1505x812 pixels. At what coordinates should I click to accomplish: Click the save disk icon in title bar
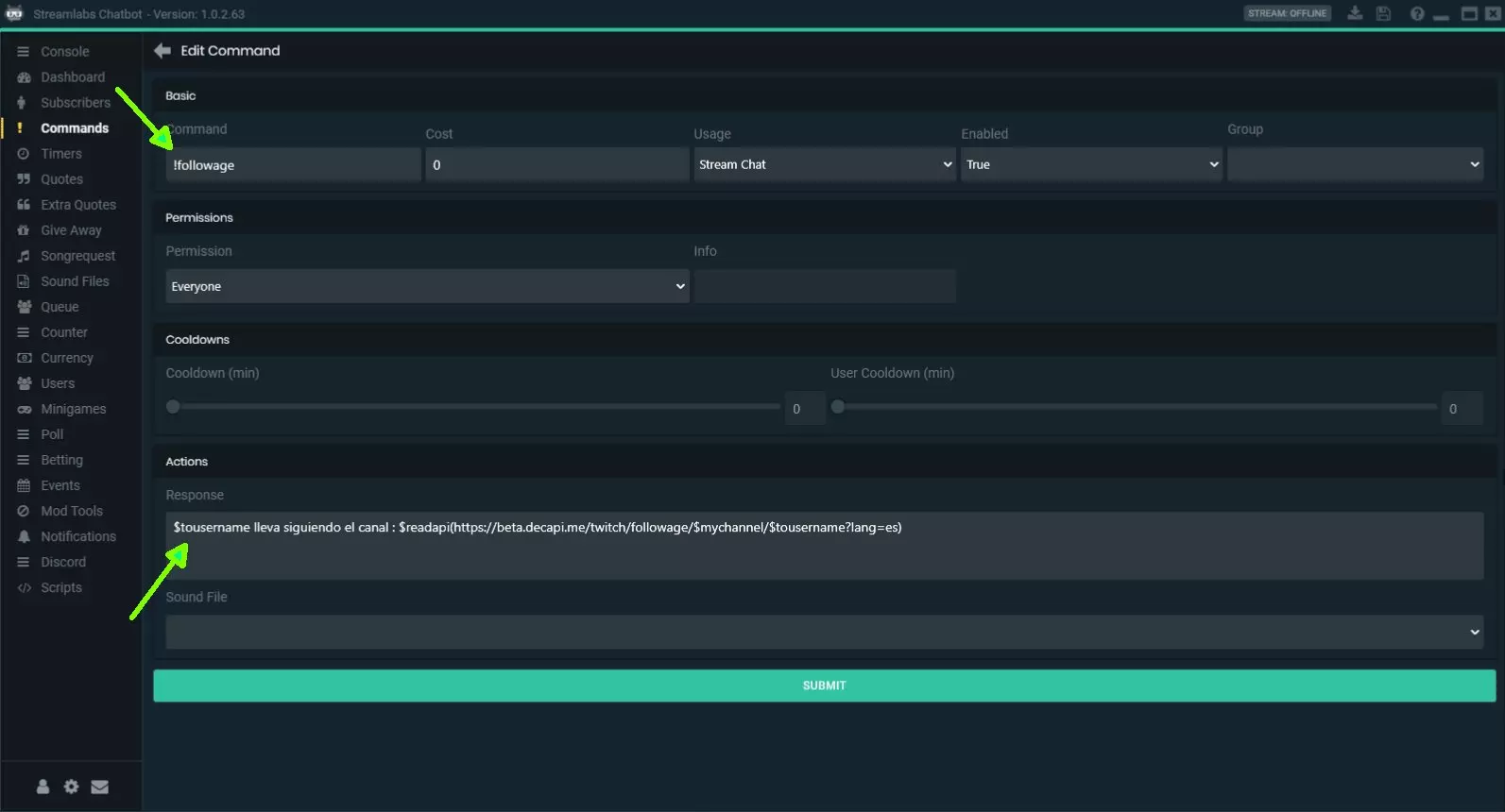coord(1383,13)
